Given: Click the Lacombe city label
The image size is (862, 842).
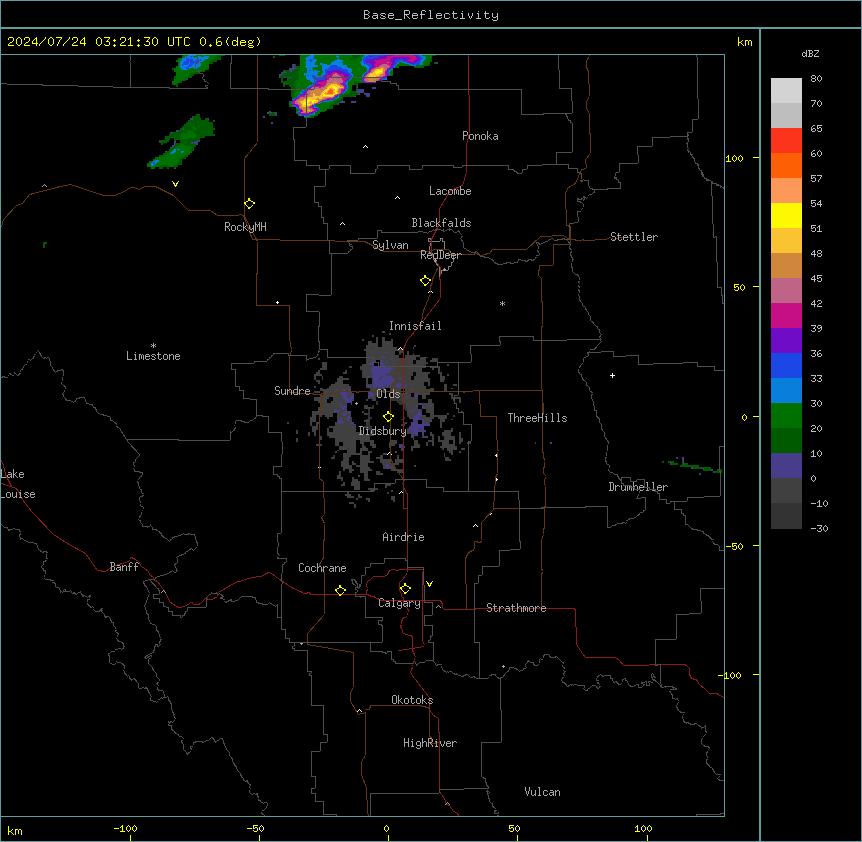Looking at the screenshot, I should [450, 191].
